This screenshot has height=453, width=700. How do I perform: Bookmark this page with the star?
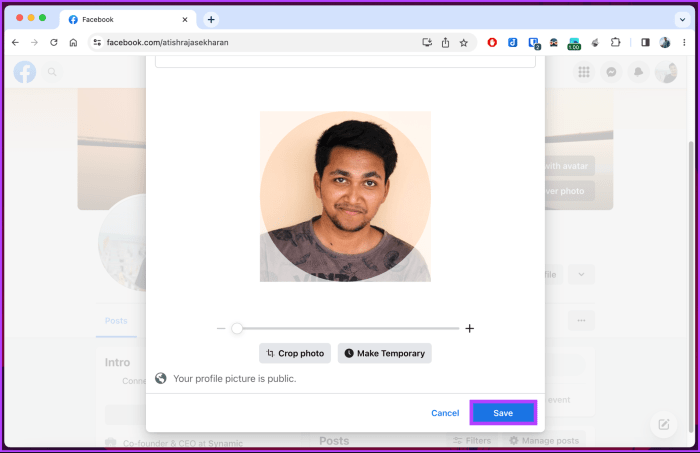point(464,42)
